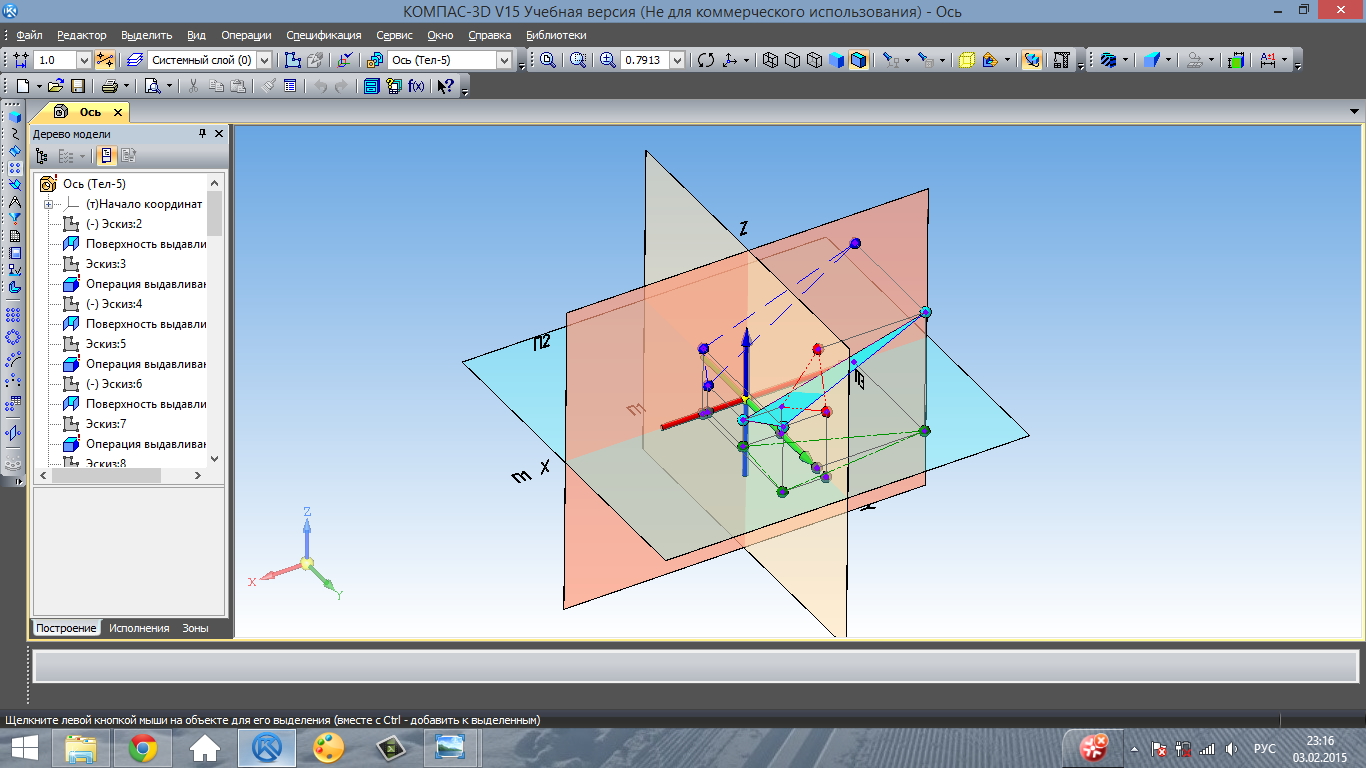Click the Print icon
The image size is (1366, 768).
pyautogui.click(x=109, y=86)
